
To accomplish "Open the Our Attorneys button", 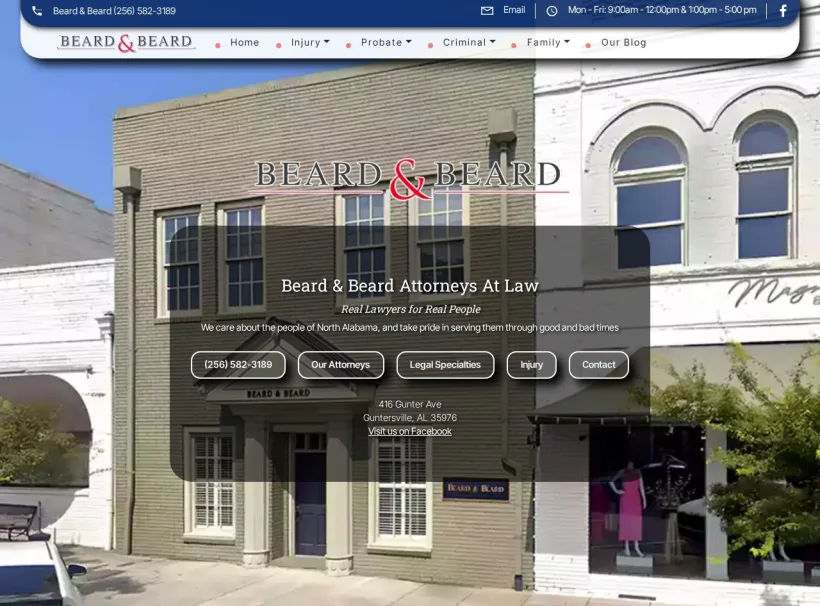I will click(x=340, y=365).
